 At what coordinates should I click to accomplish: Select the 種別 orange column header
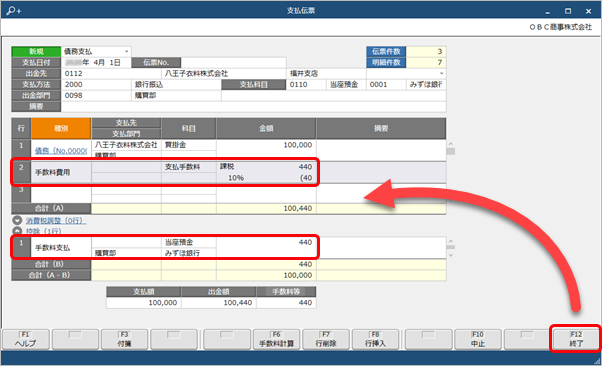[61, 128]
